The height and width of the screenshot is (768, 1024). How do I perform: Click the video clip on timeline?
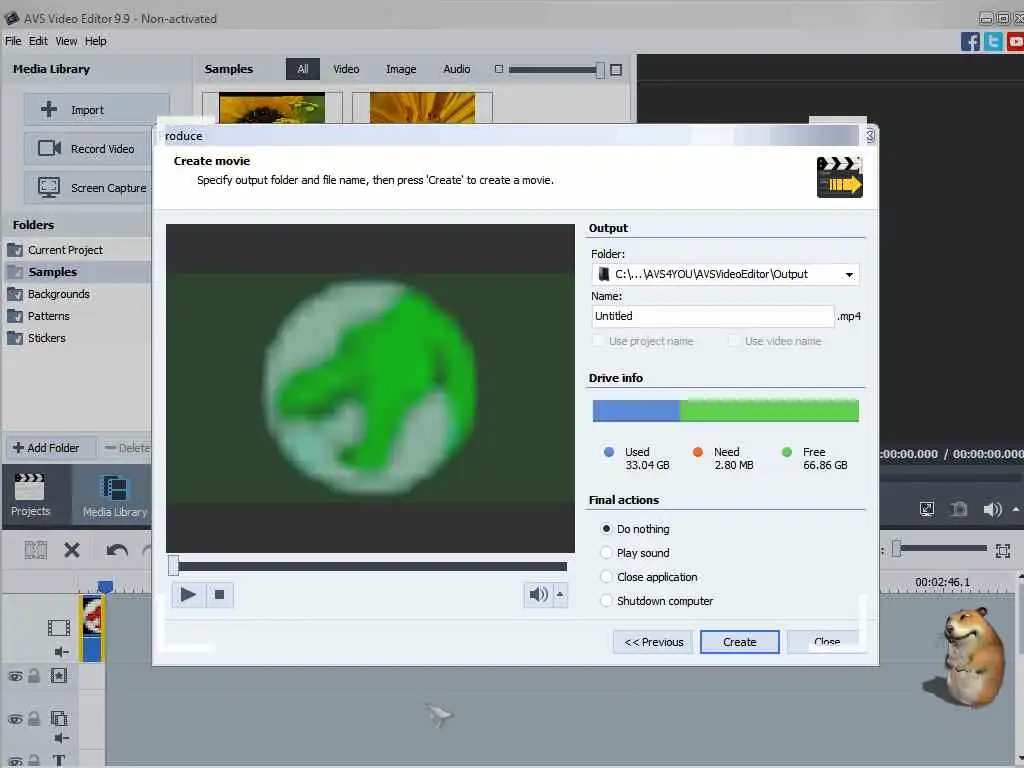tap(92, 628)
